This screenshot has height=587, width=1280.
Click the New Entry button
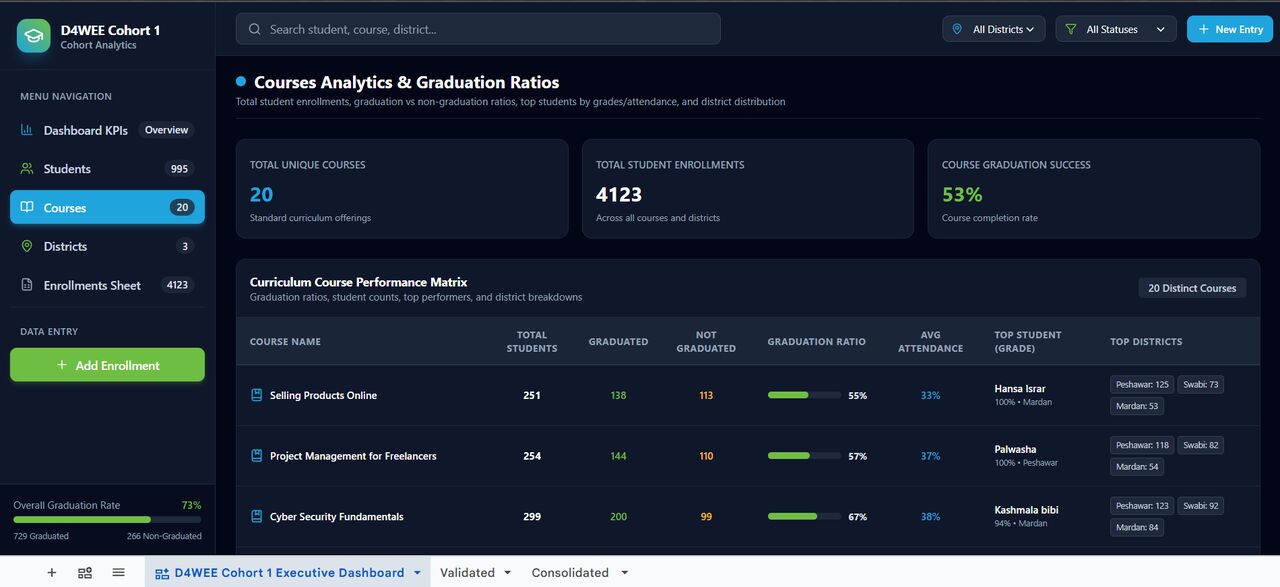(x=1230, y=29)
